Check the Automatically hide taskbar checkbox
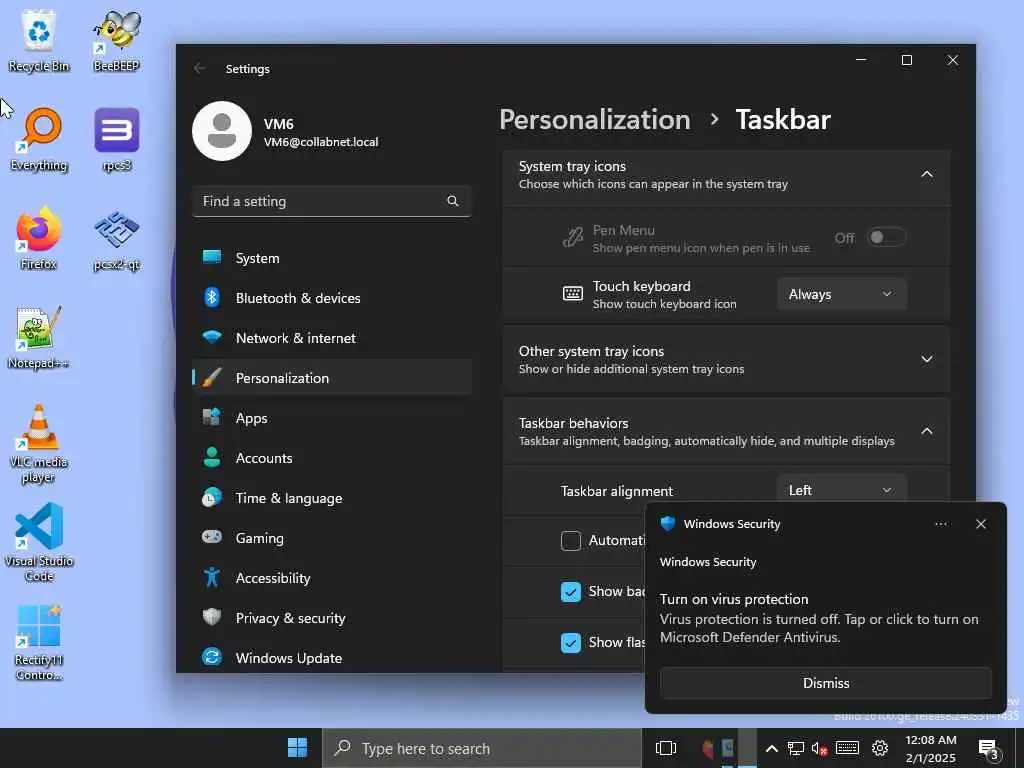The image size is (1024, 768). pos(571,540)
